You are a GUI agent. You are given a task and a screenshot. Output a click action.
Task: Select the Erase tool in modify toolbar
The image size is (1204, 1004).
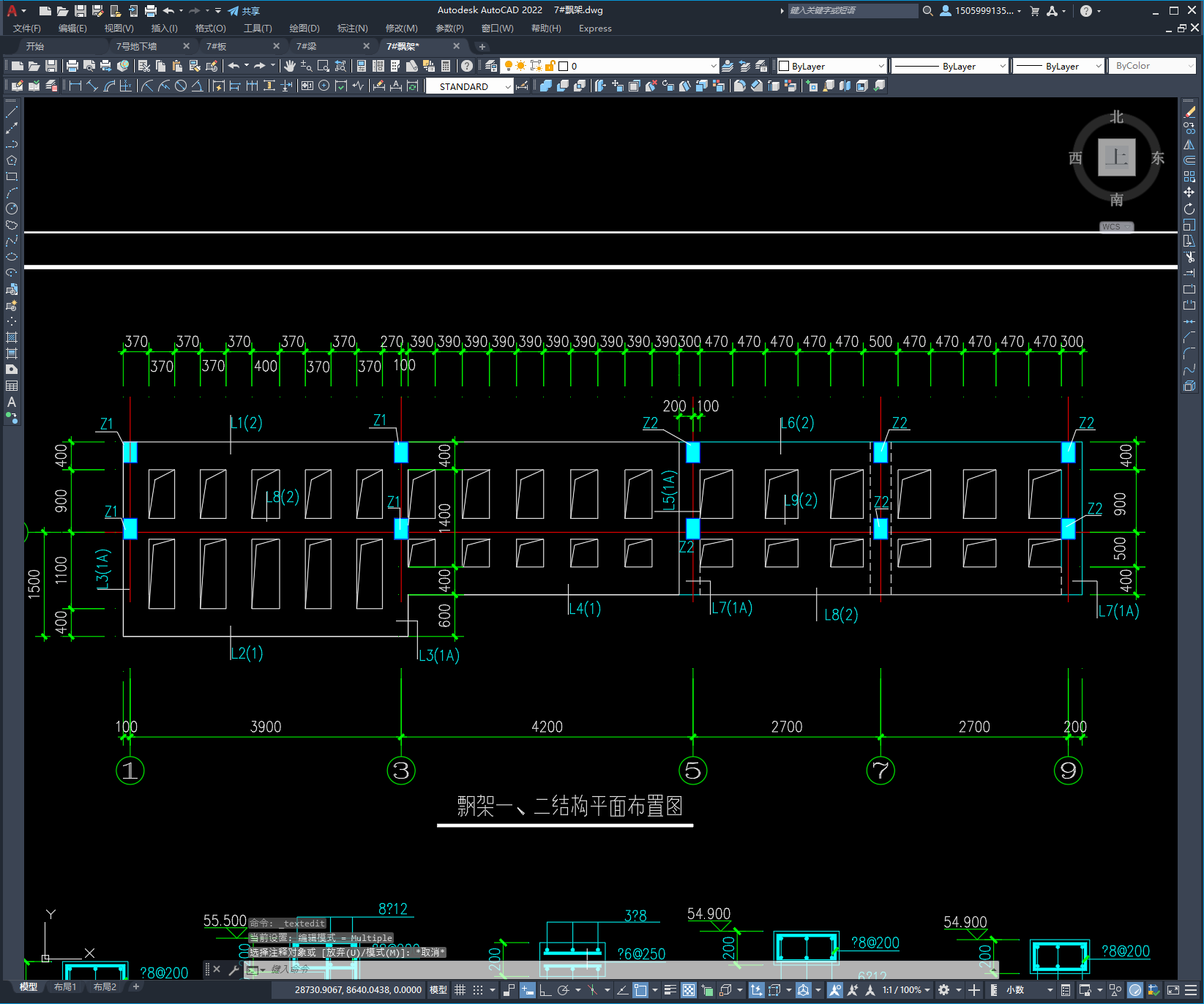coord(1189,112)
